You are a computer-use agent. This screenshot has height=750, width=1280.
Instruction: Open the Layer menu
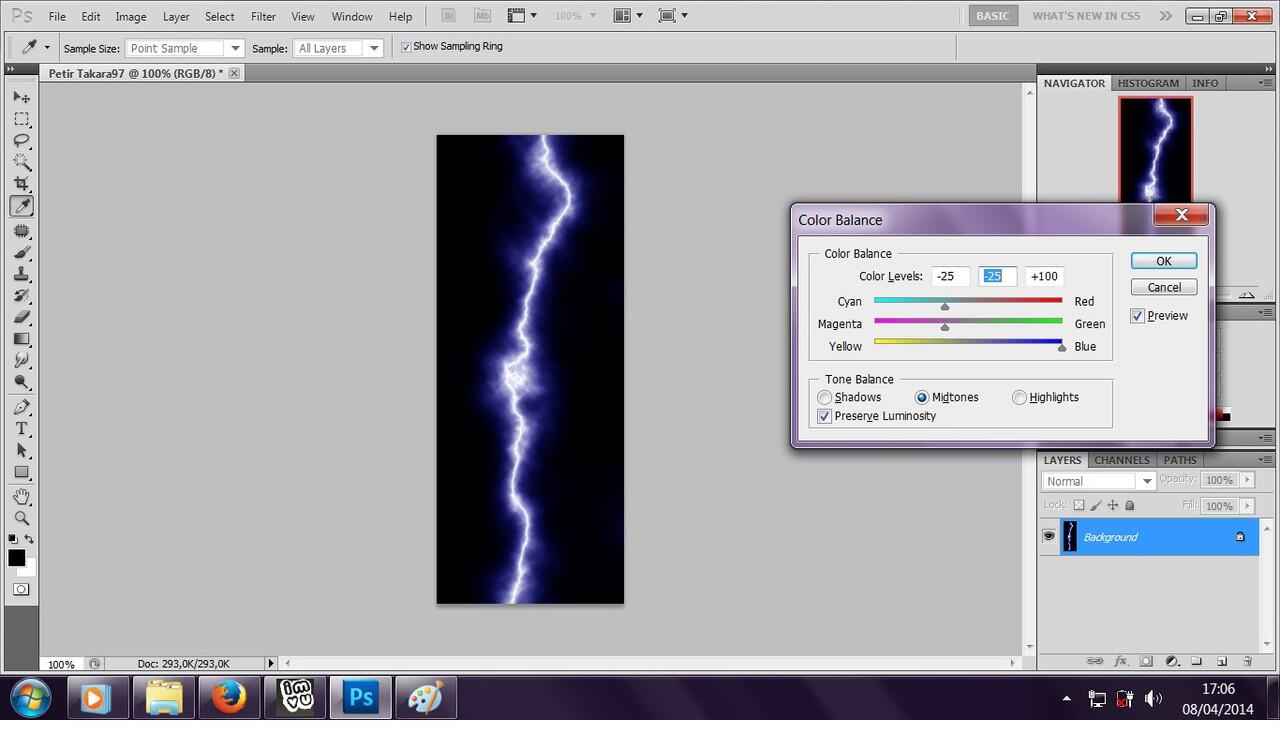(x=176, y=16)
